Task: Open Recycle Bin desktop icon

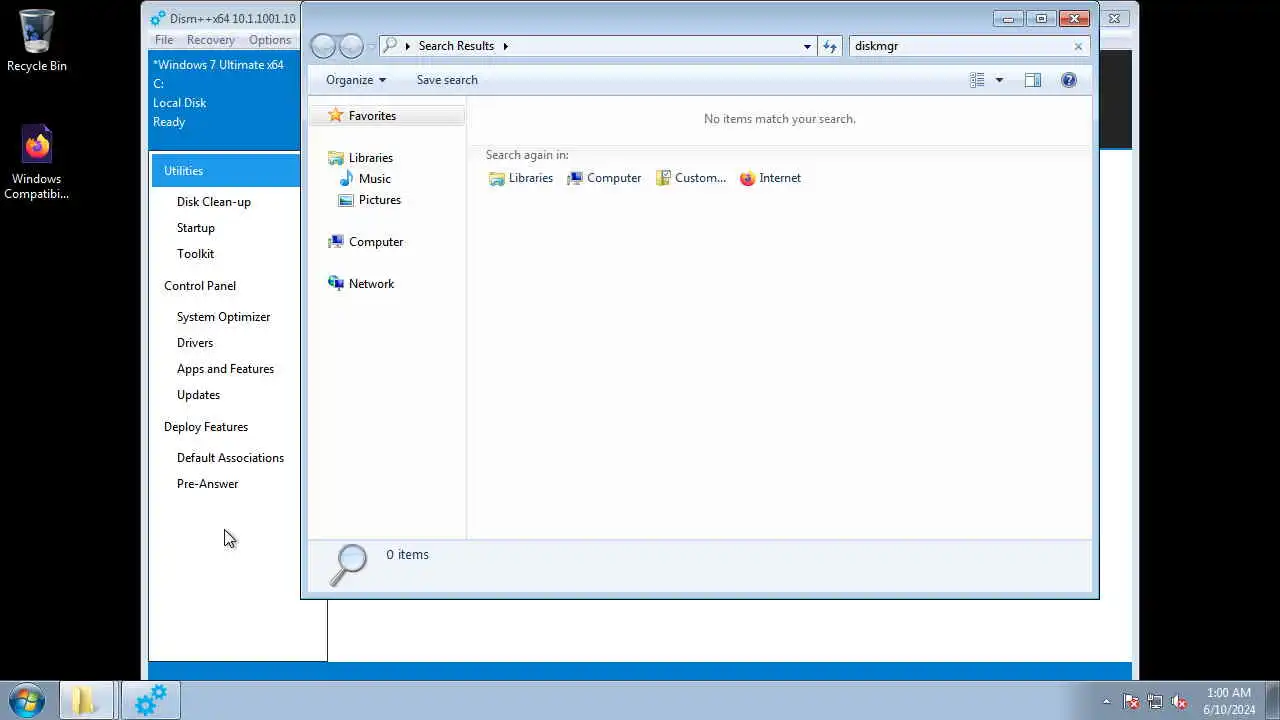Action: pyautogui.click(x=37, y=40)
